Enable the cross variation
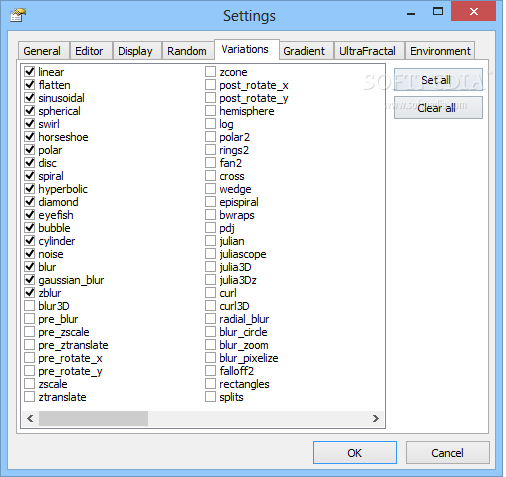 click(210, 175)
